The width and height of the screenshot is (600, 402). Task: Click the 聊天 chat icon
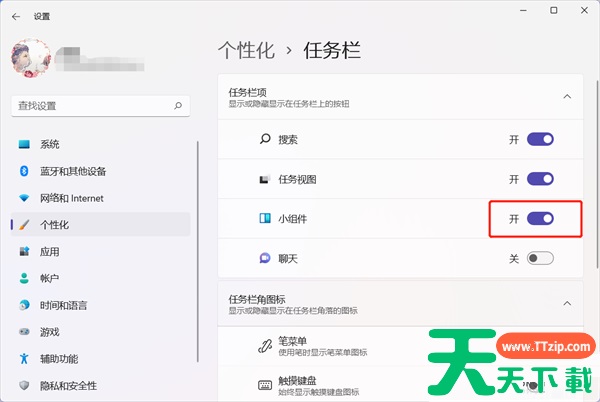(x=265, y=258)
